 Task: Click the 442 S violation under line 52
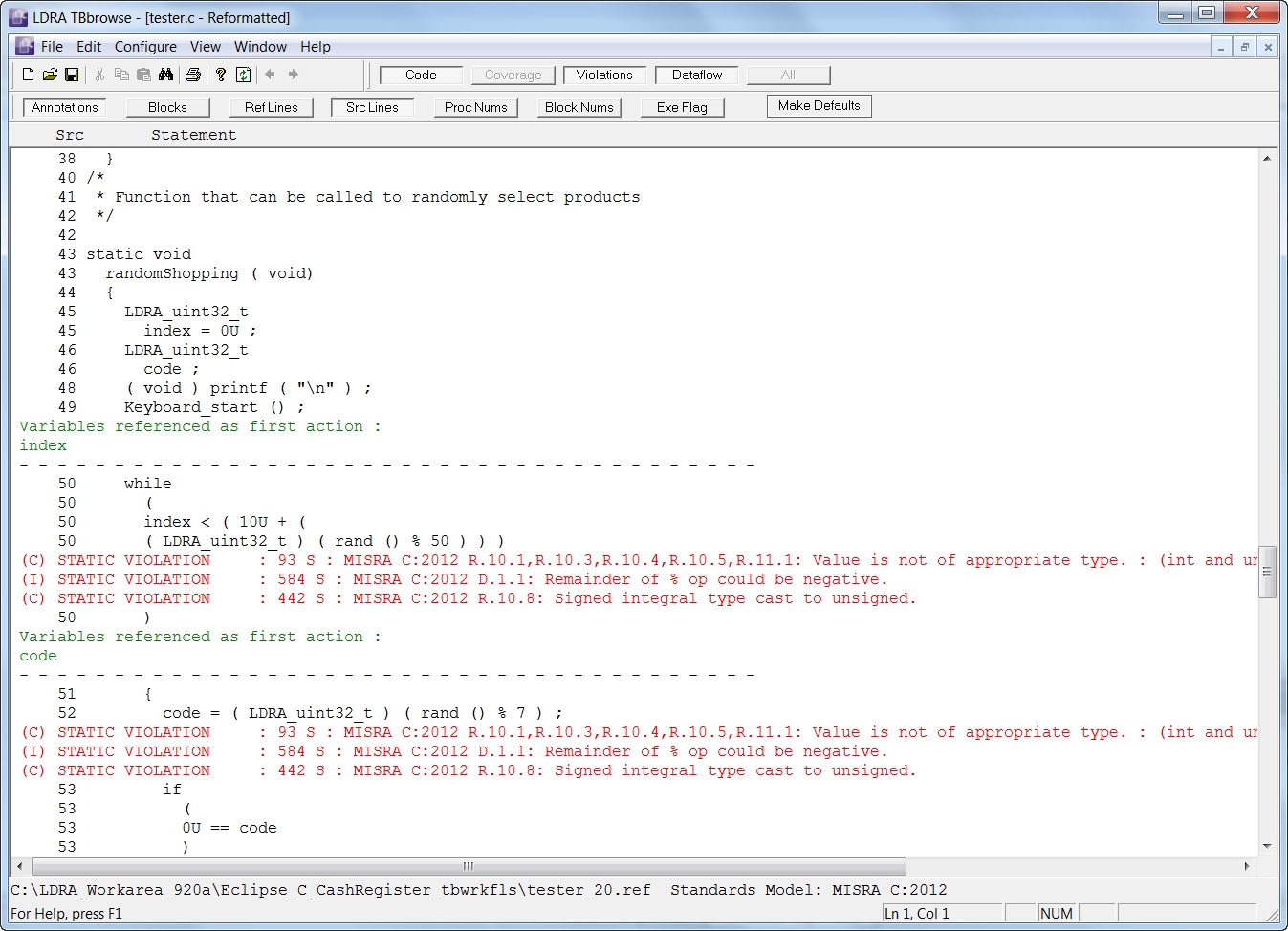point(469,770)
